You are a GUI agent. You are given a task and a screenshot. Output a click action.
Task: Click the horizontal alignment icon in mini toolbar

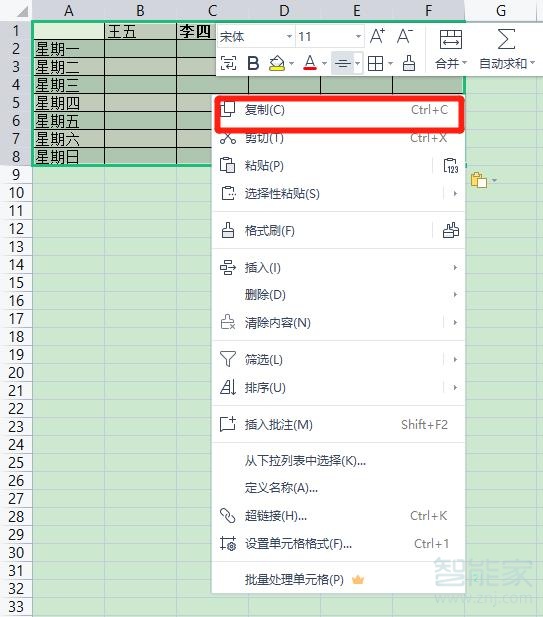[x=342, y=63]
